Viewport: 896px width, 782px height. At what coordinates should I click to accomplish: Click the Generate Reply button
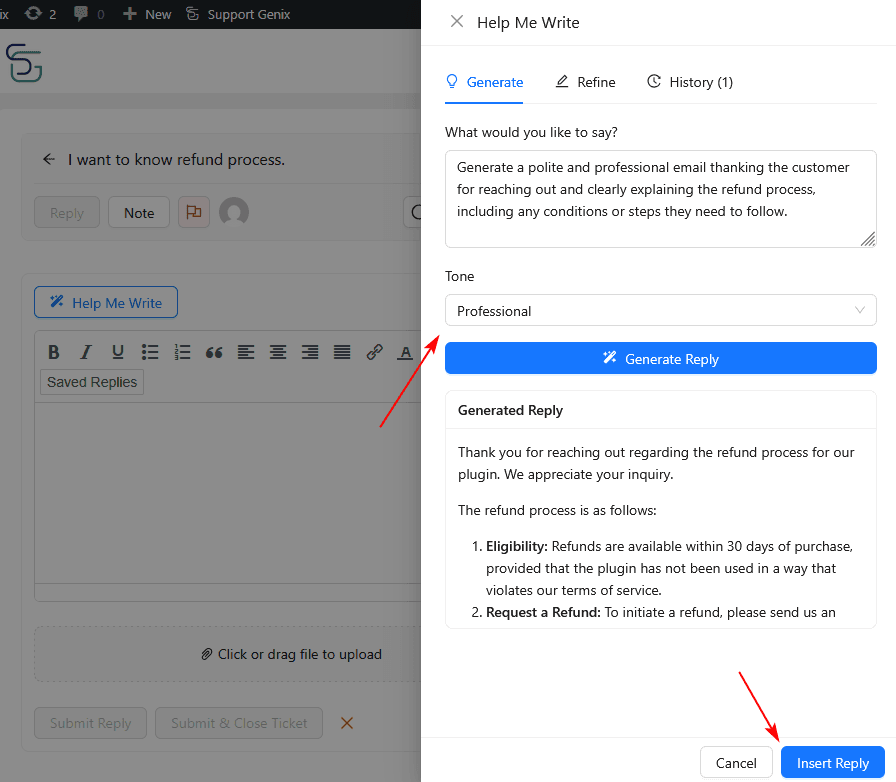(x=660, y=359)
